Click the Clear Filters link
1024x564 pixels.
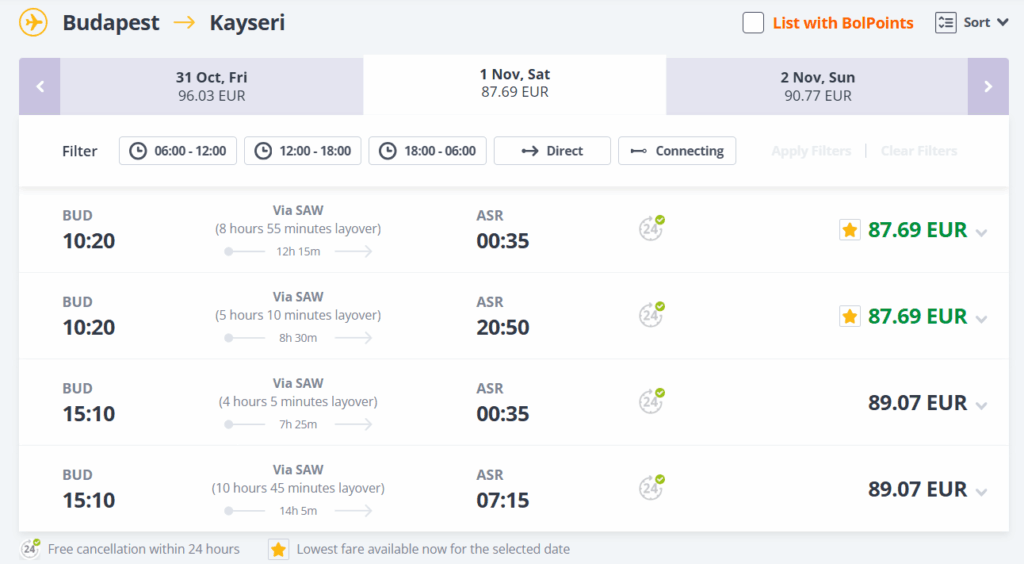coord(918,151)
